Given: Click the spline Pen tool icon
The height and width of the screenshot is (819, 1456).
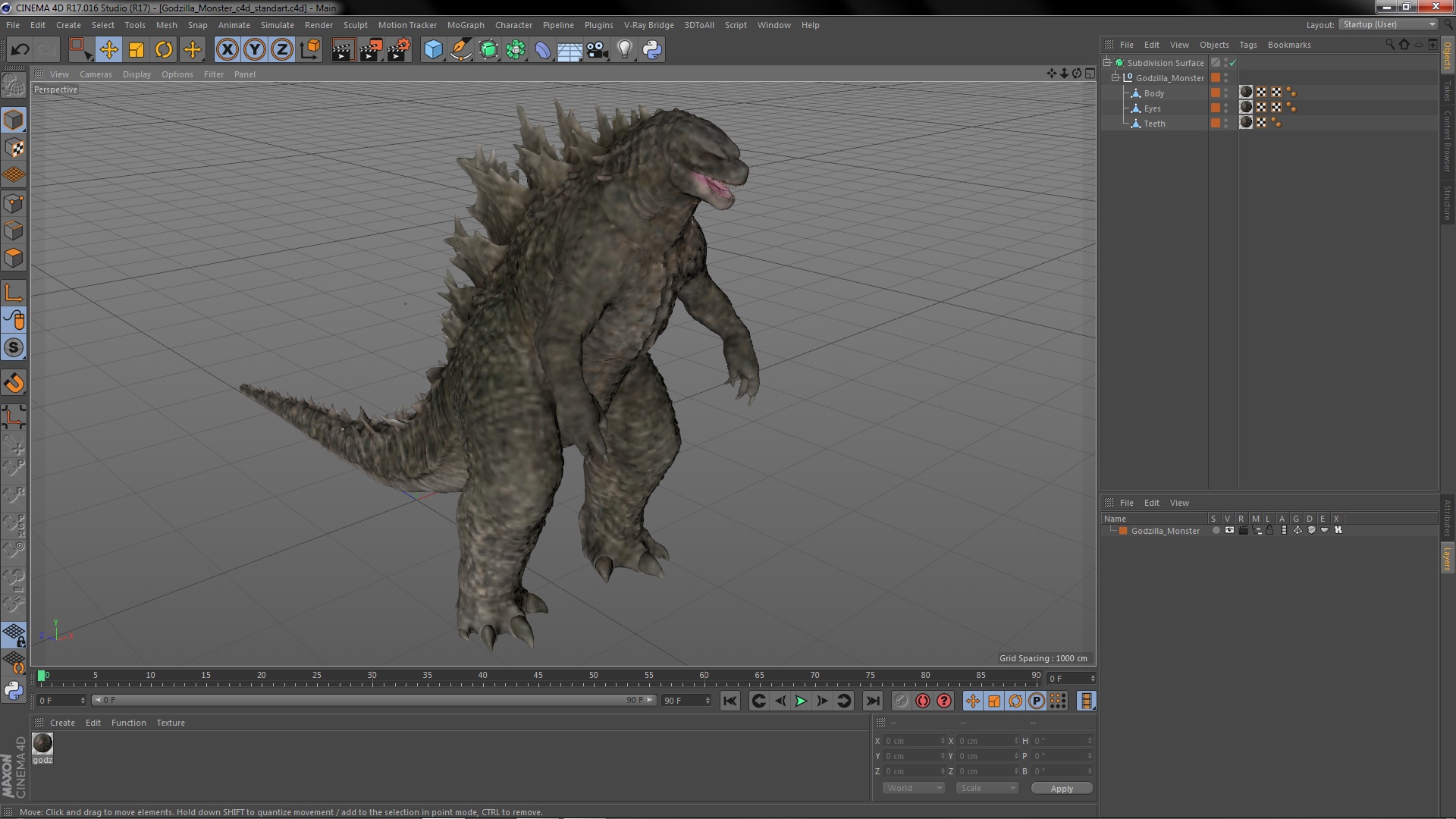Looking at the screenshot, I should (x=461, y=50).
